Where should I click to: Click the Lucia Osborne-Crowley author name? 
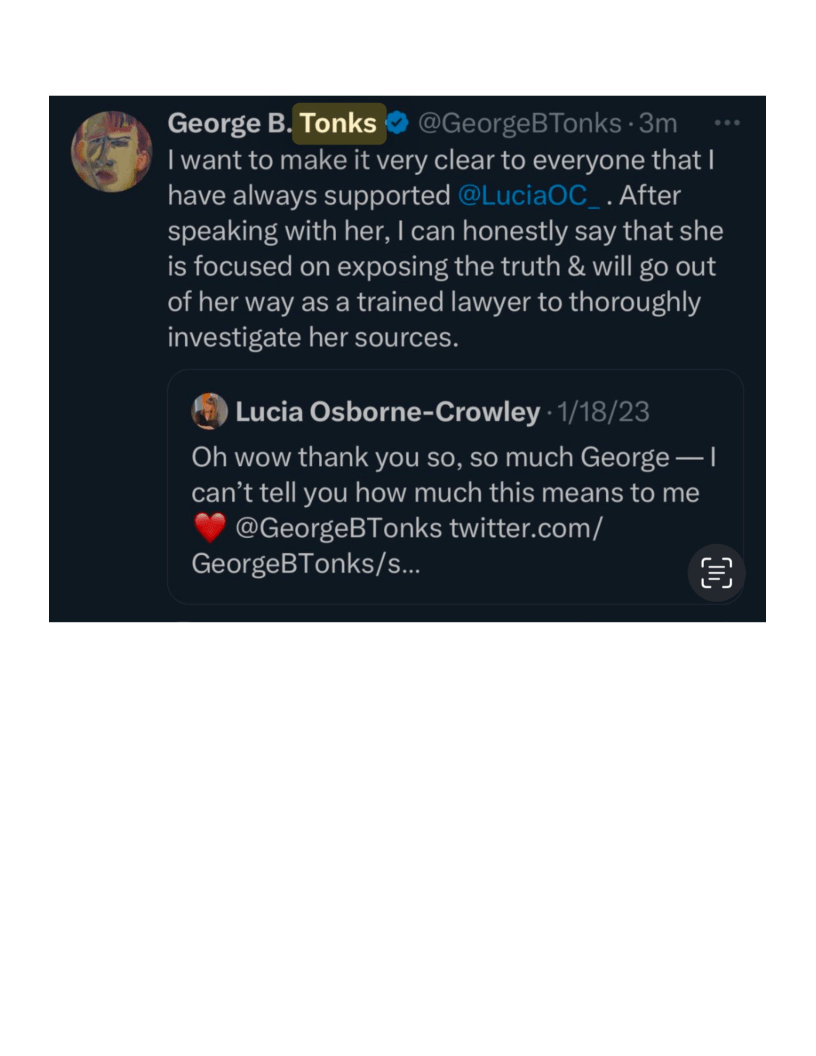coord(388,411)
